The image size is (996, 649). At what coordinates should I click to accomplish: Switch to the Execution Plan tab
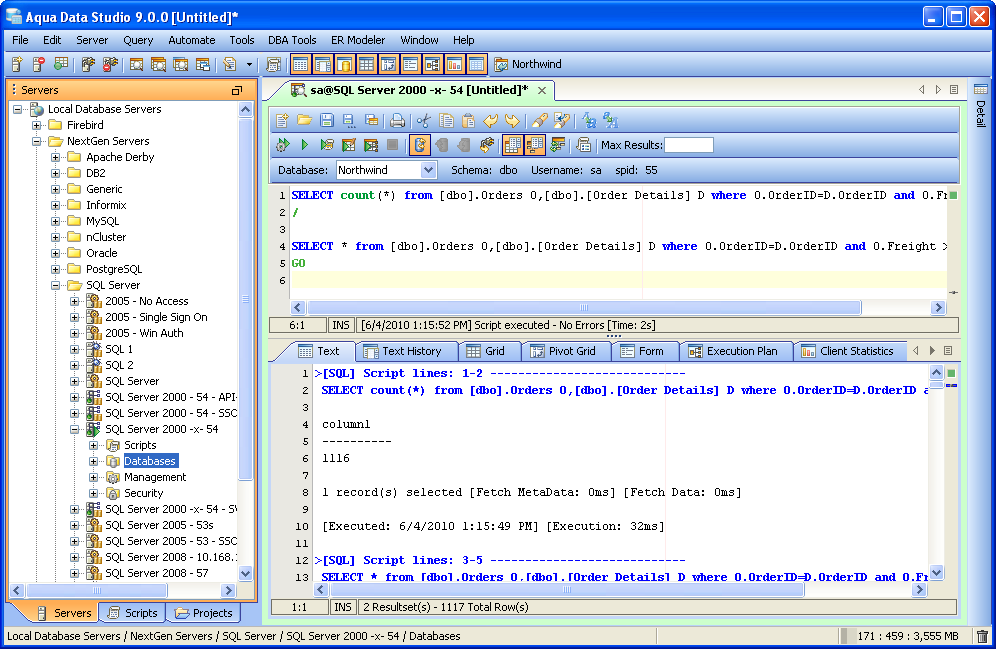point(741,351)
